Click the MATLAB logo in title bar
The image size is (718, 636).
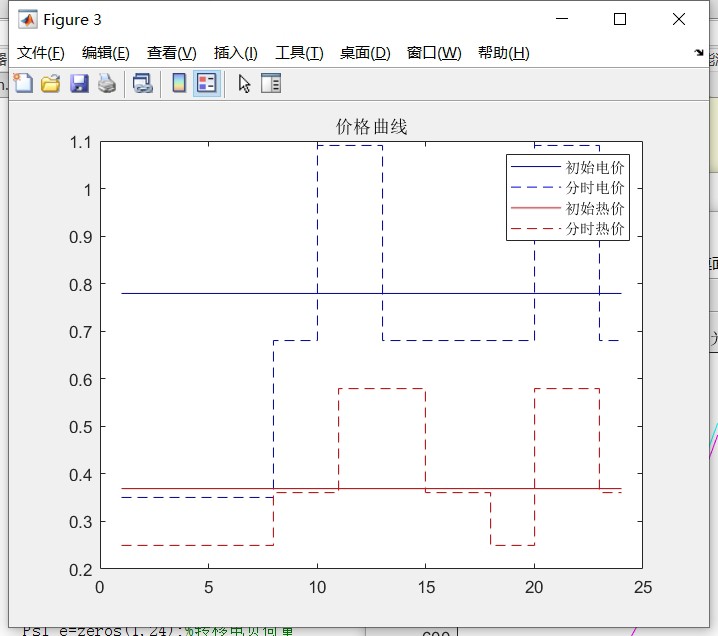28,20
